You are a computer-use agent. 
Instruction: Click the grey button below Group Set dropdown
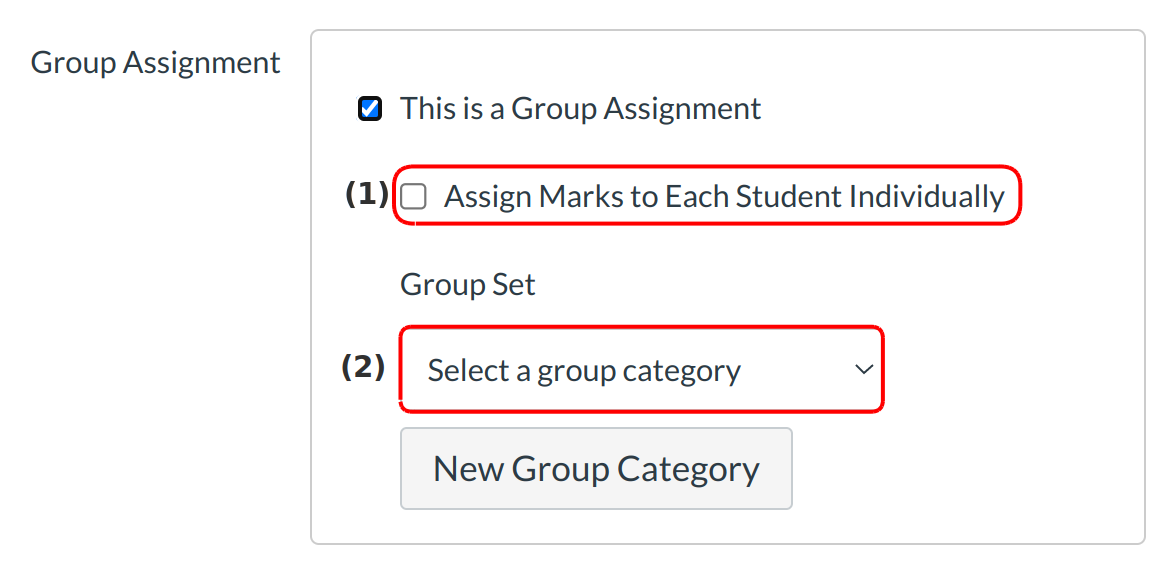(x=596, y=469)
